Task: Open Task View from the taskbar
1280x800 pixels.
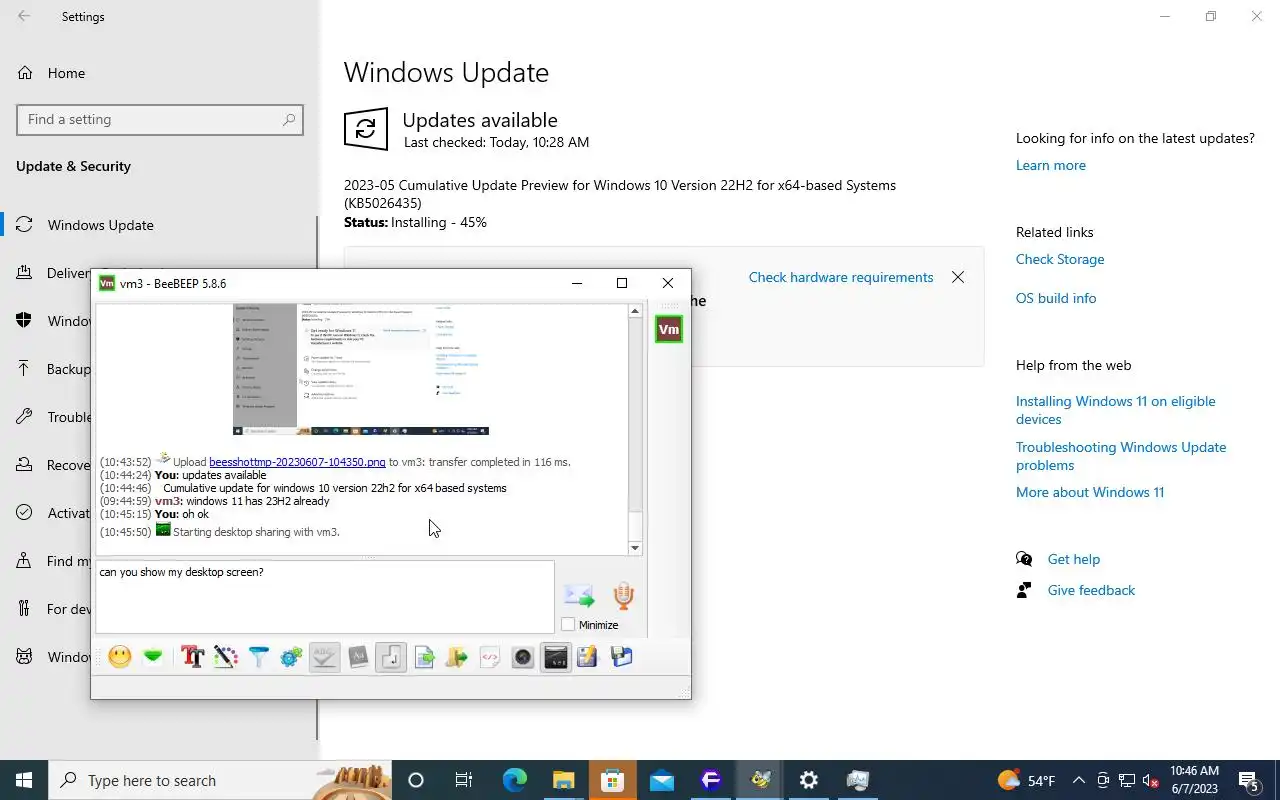Action: click(x=464, y=780)
